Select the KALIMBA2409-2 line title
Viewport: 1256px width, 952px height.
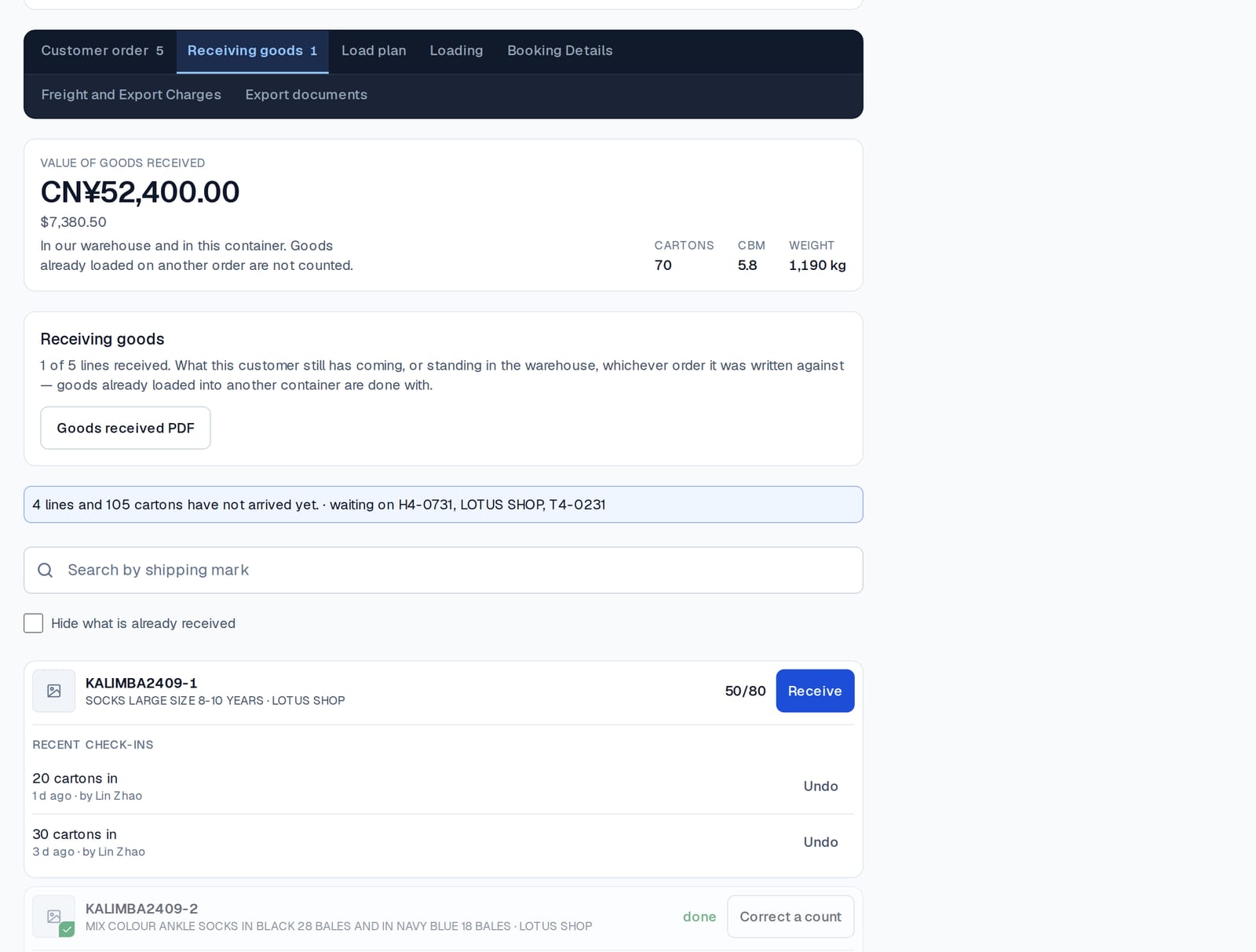click(x=141, y=909)
